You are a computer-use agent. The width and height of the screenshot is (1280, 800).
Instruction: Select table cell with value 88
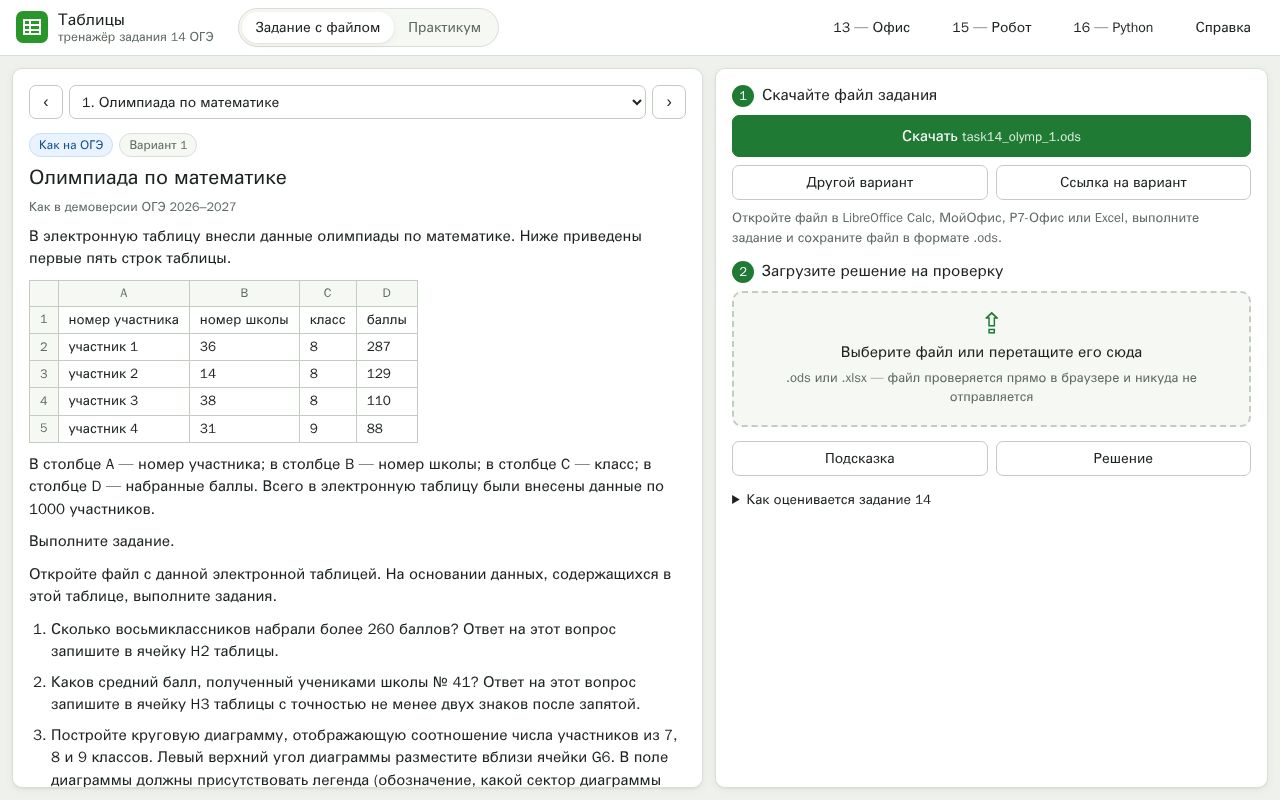pos(387,429)
